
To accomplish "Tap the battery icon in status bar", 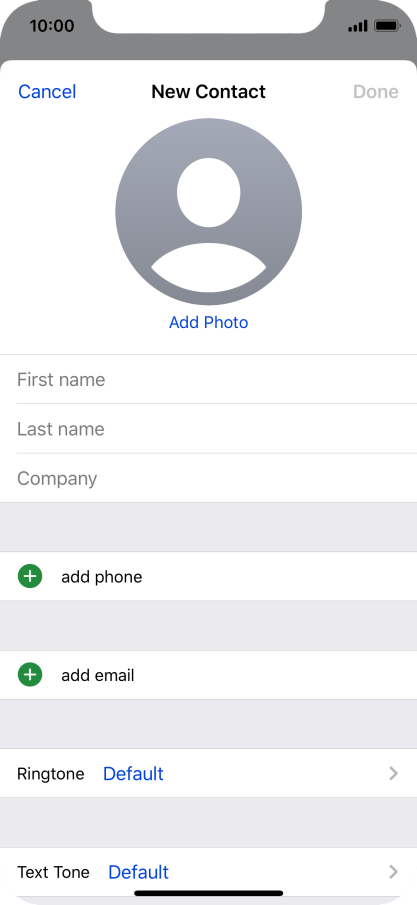I will (387, 26).
